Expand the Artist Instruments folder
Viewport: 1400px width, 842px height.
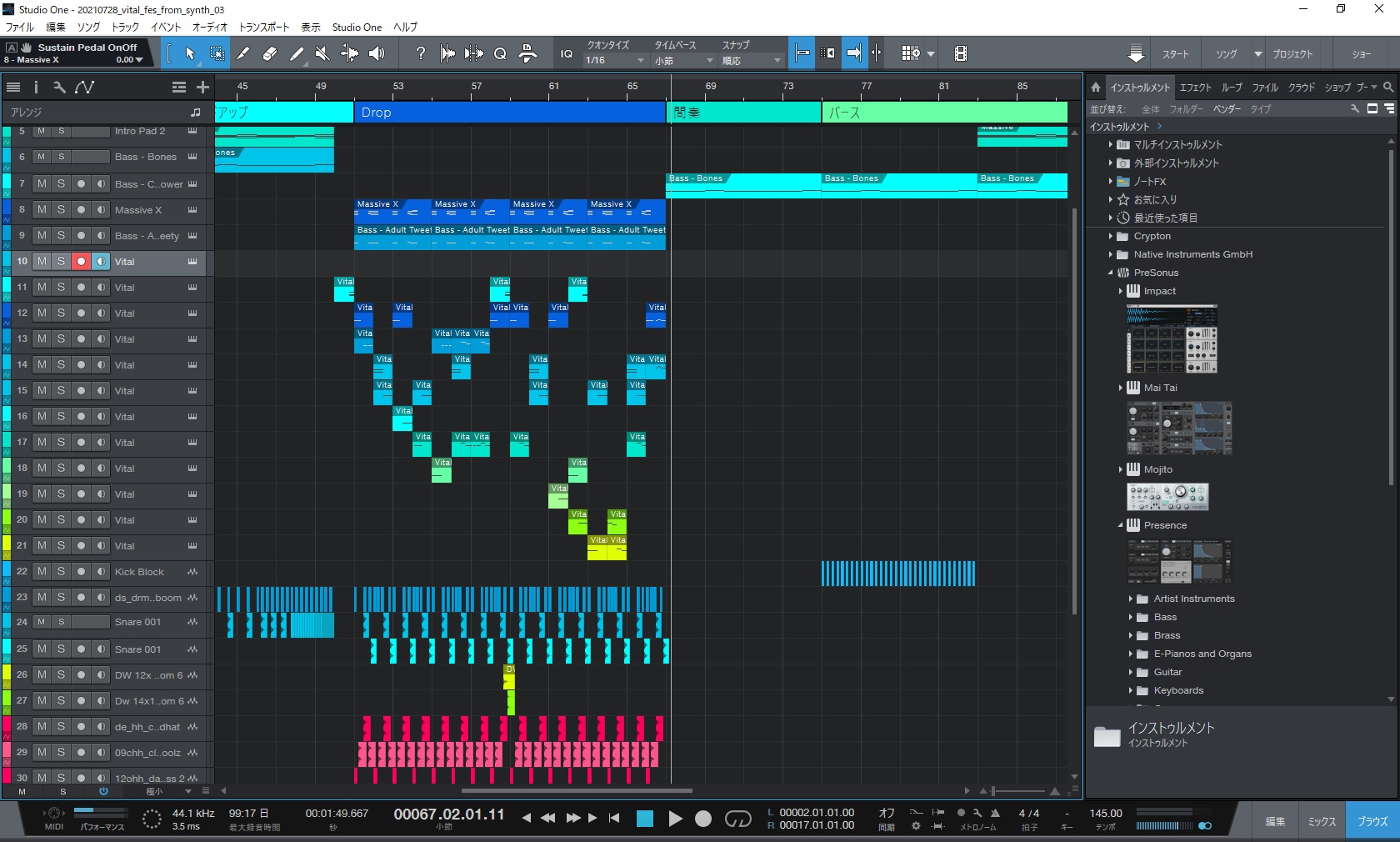pos(1131,599)
